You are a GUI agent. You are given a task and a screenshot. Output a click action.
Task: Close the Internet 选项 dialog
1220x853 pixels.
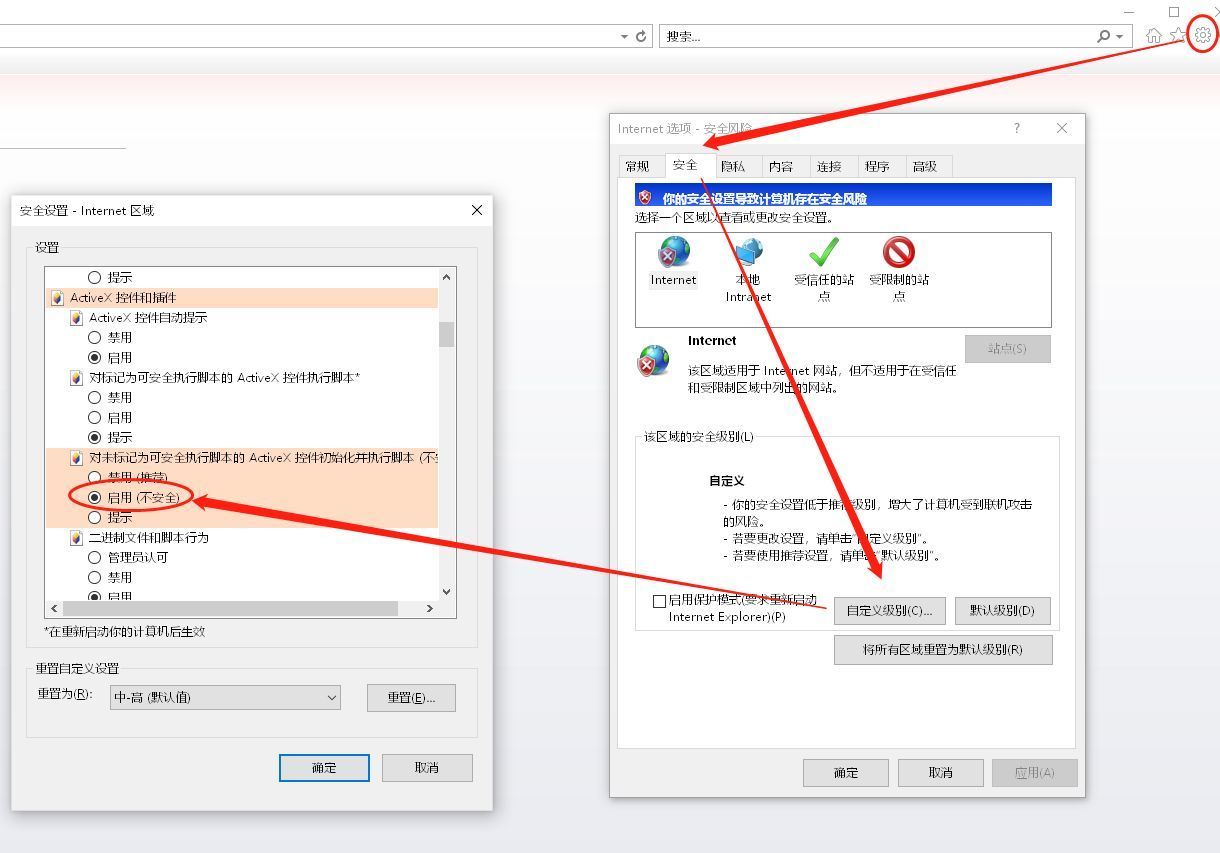[x=1062, y=128]
